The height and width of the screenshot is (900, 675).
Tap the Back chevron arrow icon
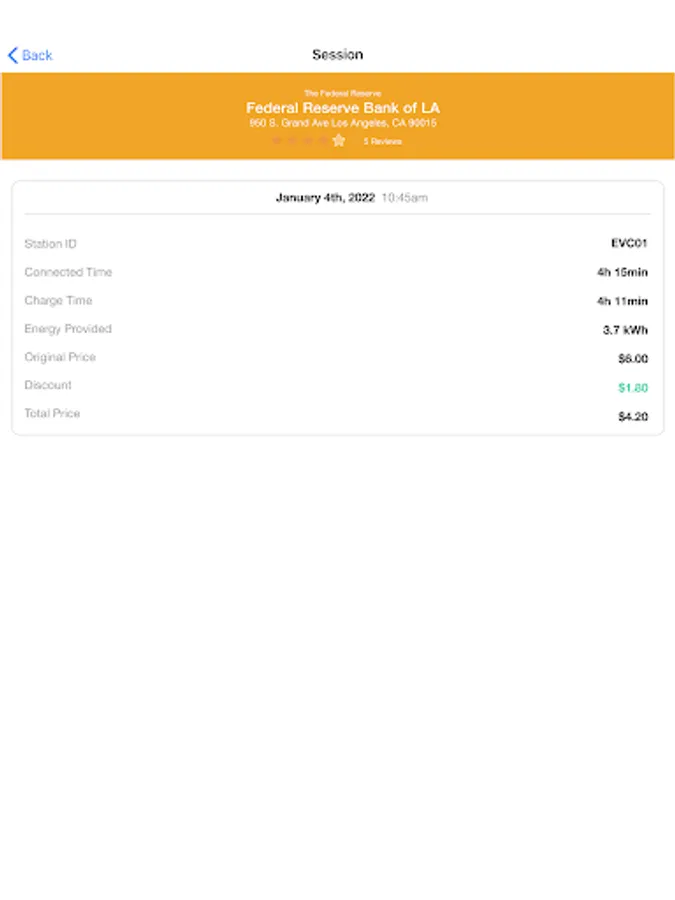(13, 55)
